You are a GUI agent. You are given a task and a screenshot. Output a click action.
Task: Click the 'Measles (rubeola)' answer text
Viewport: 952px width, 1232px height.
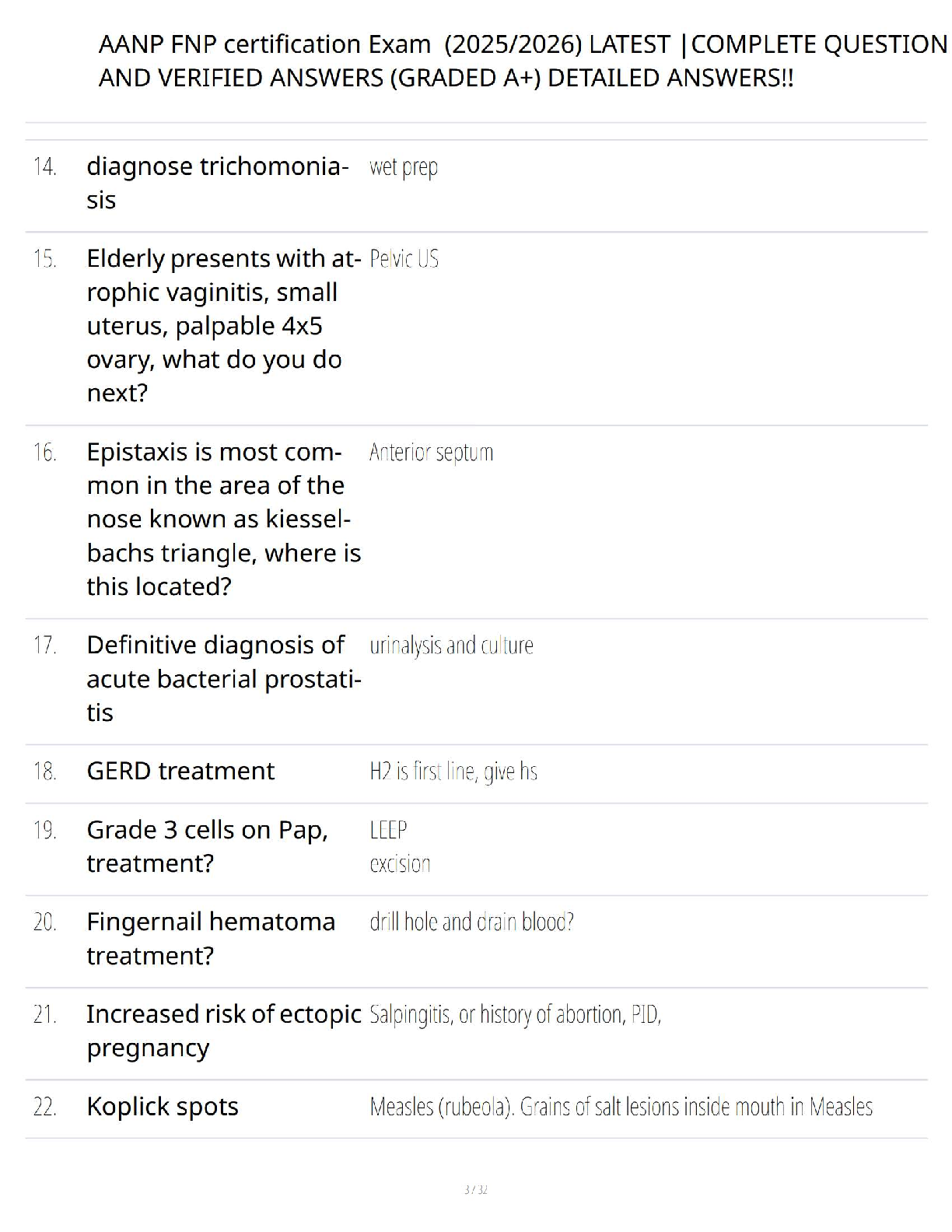pyautogui.click(x=442, y=1107)
